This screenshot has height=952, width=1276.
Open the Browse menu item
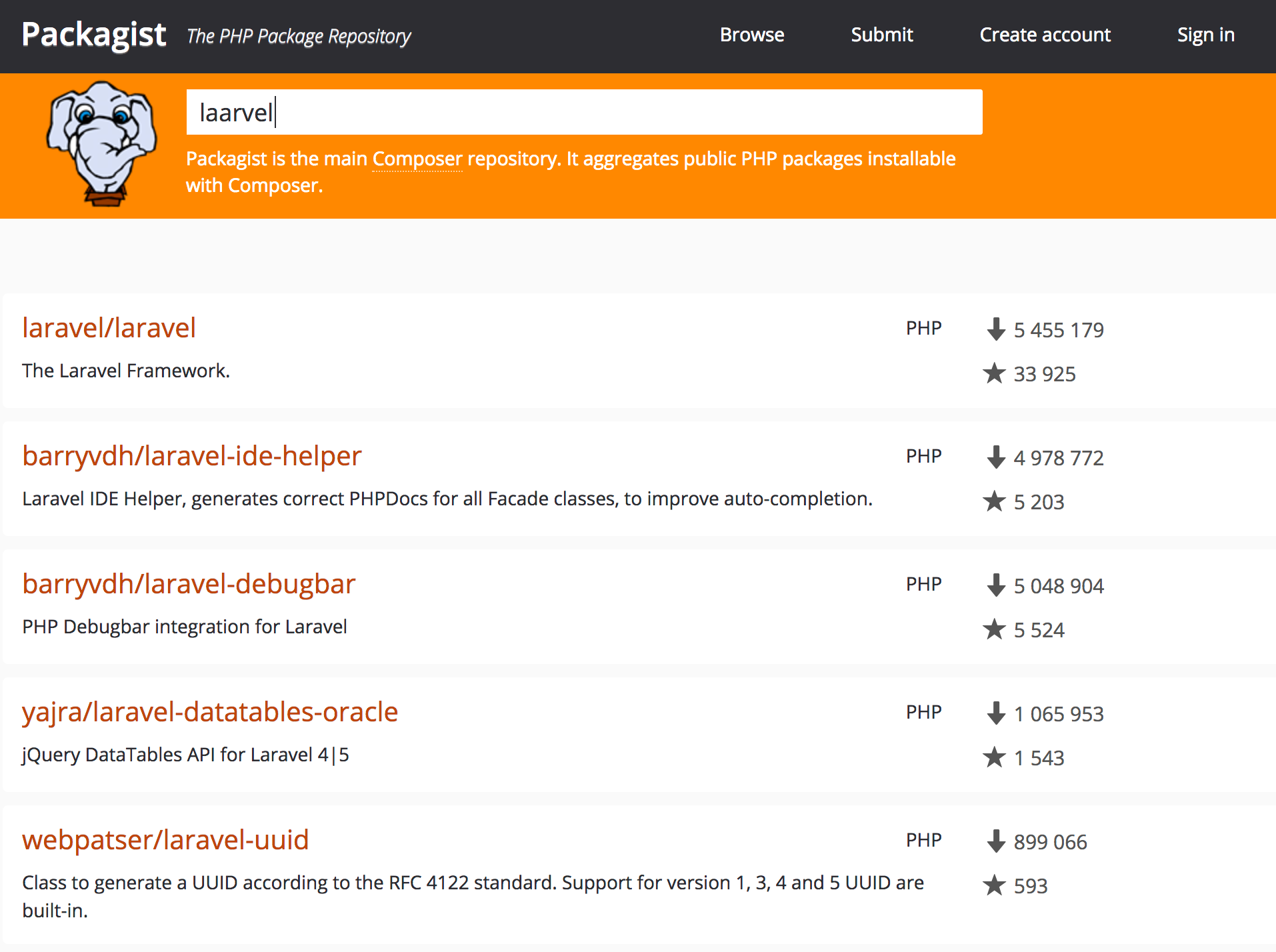[752, 35]
